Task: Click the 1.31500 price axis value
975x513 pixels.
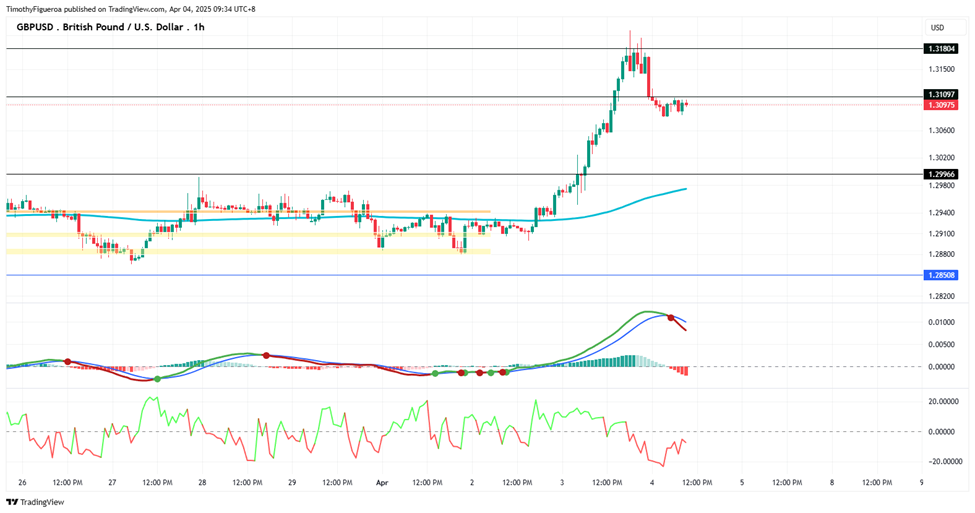Action: pos(941,69)
